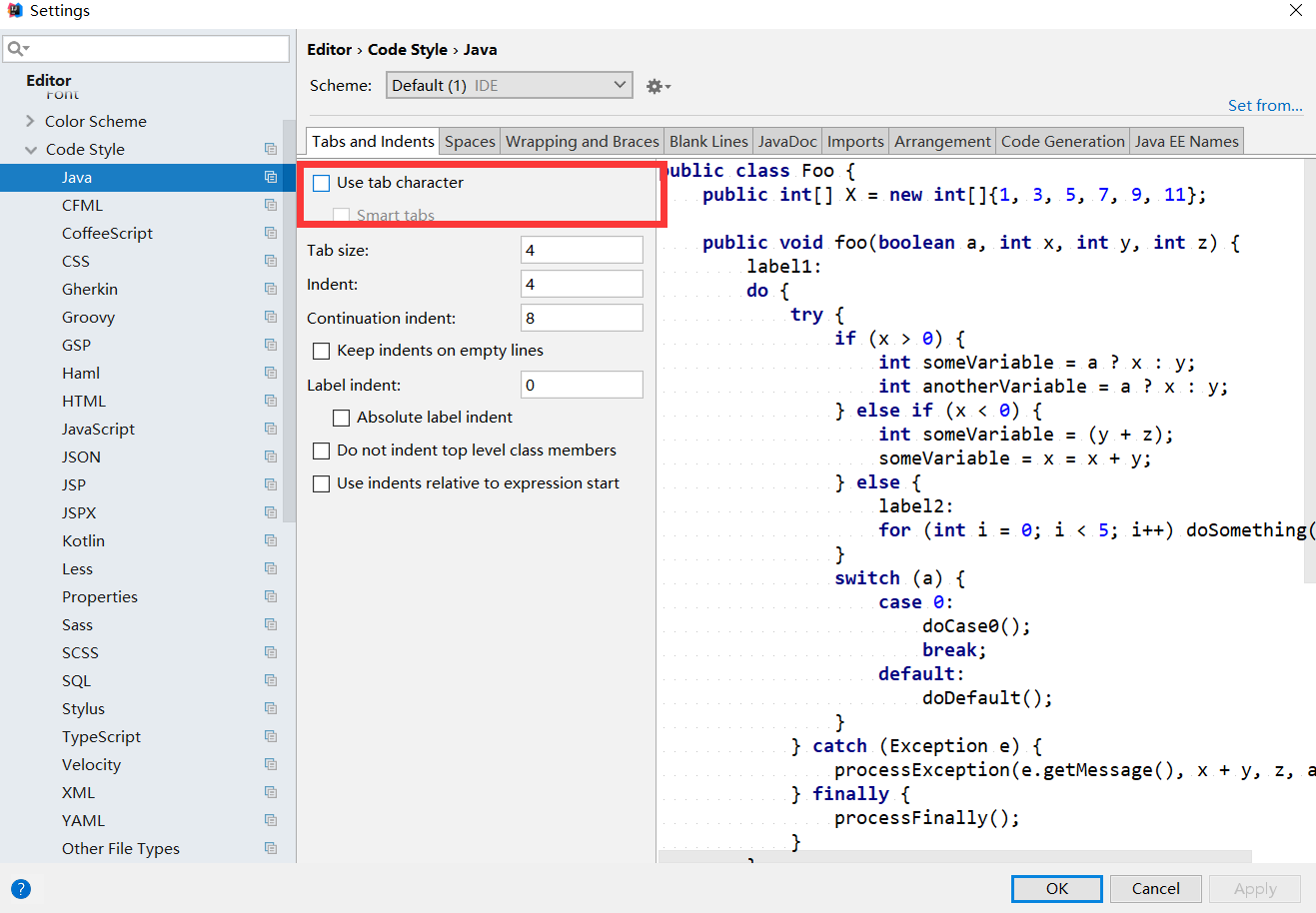Image resolution: width=1316 pixels, height=913 pixels.
Task: Click the scheme icon next to JSON
Action: pyautogui.click(x=271, y=456)
